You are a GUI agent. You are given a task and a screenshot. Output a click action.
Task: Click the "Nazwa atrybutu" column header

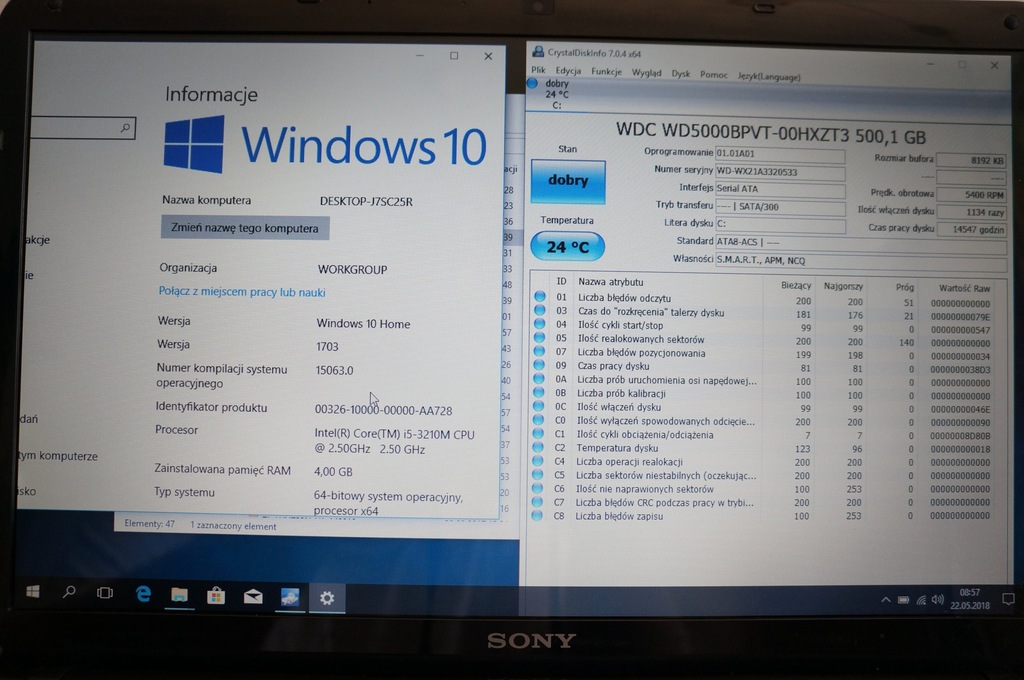pyautogui.click(x=611, y=282)
